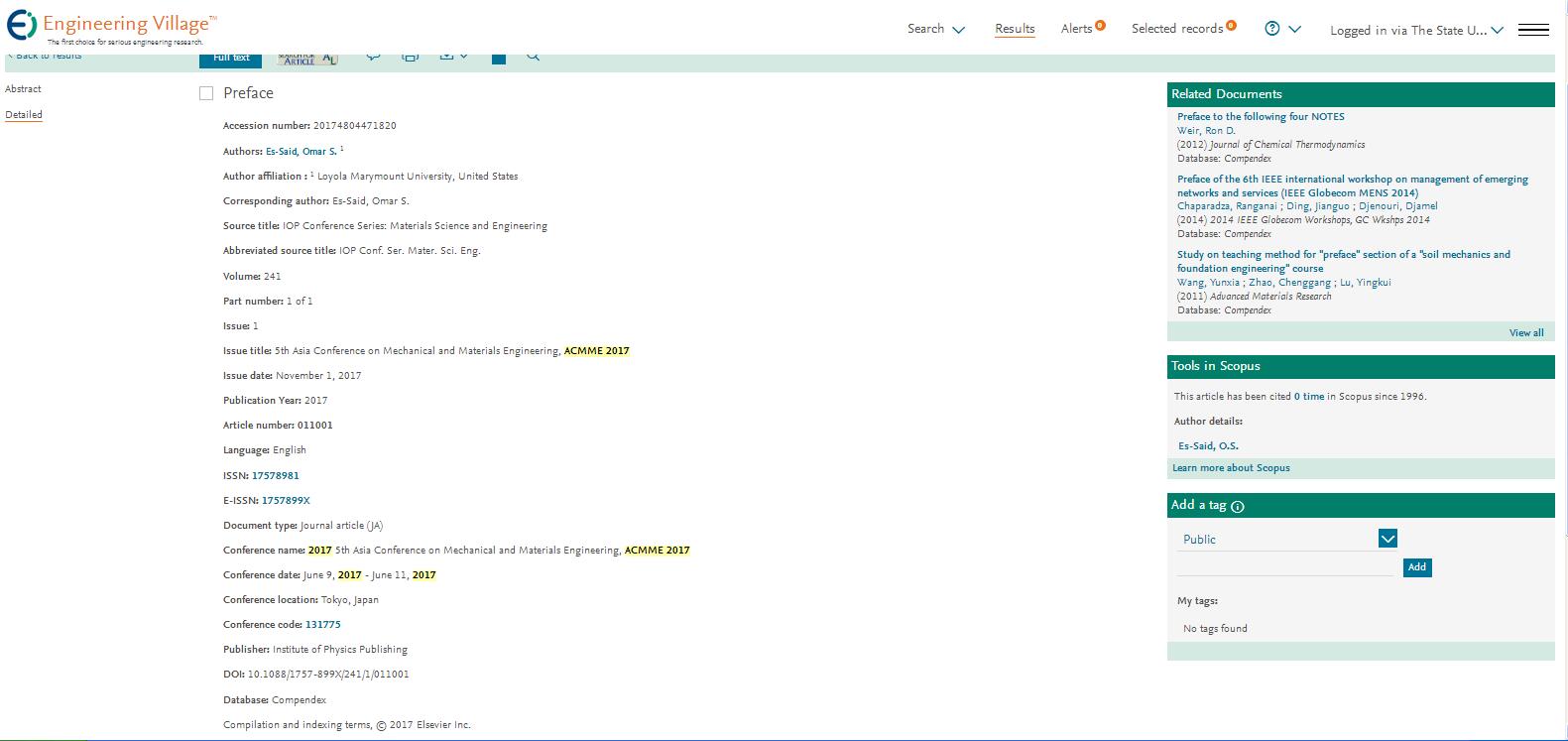Open related author Lu, Yingkui
The height and width of the screenshot is (741, 1568).
pyautogui.click(x=1365, y=283)
